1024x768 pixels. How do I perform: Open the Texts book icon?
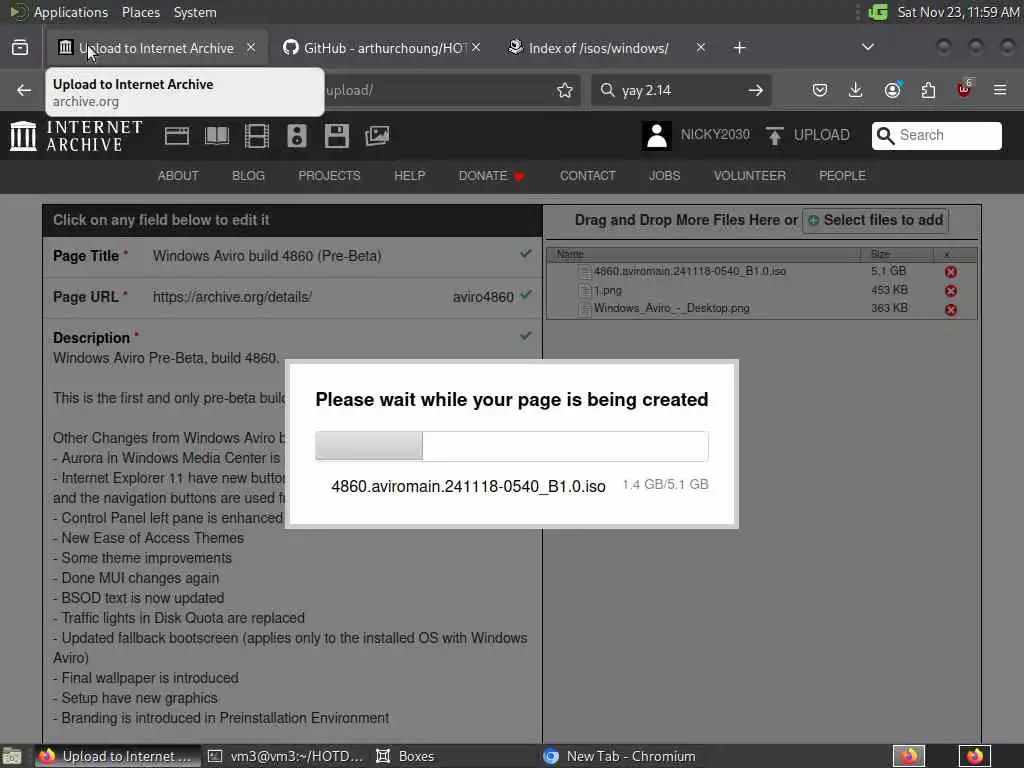[217, 136]
